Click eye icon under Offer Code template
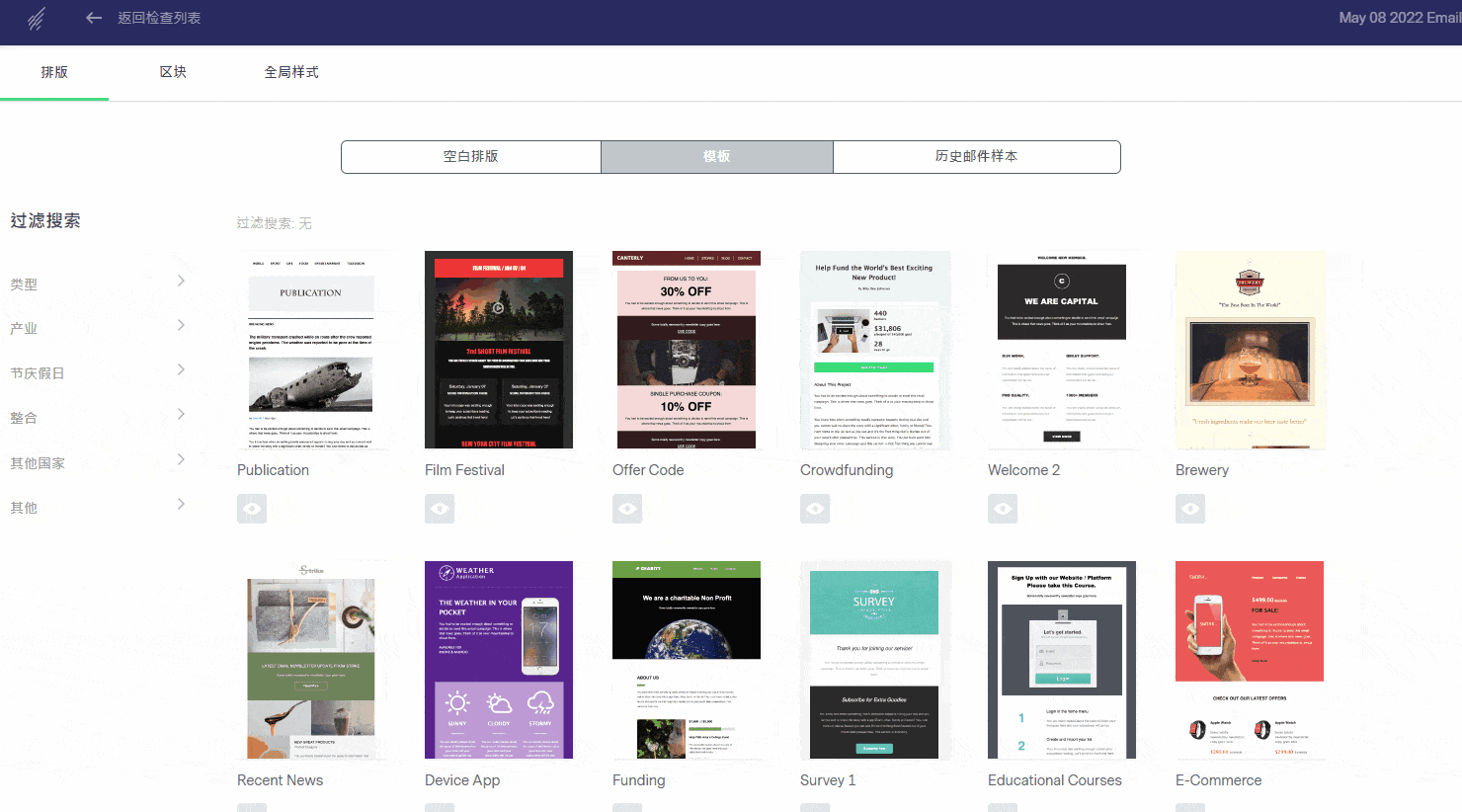 click(x=627, y=509)
